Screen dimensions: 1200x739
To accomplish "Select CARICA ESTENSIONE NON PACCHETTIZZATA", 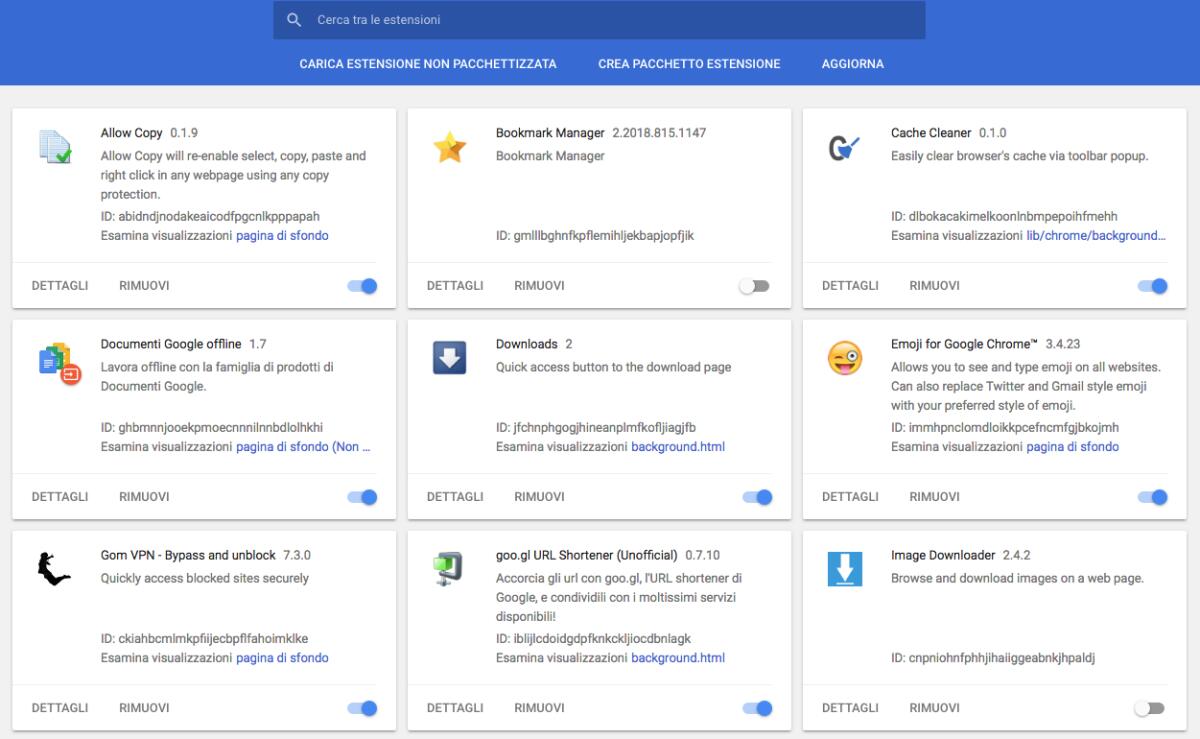I will (427, 63).
